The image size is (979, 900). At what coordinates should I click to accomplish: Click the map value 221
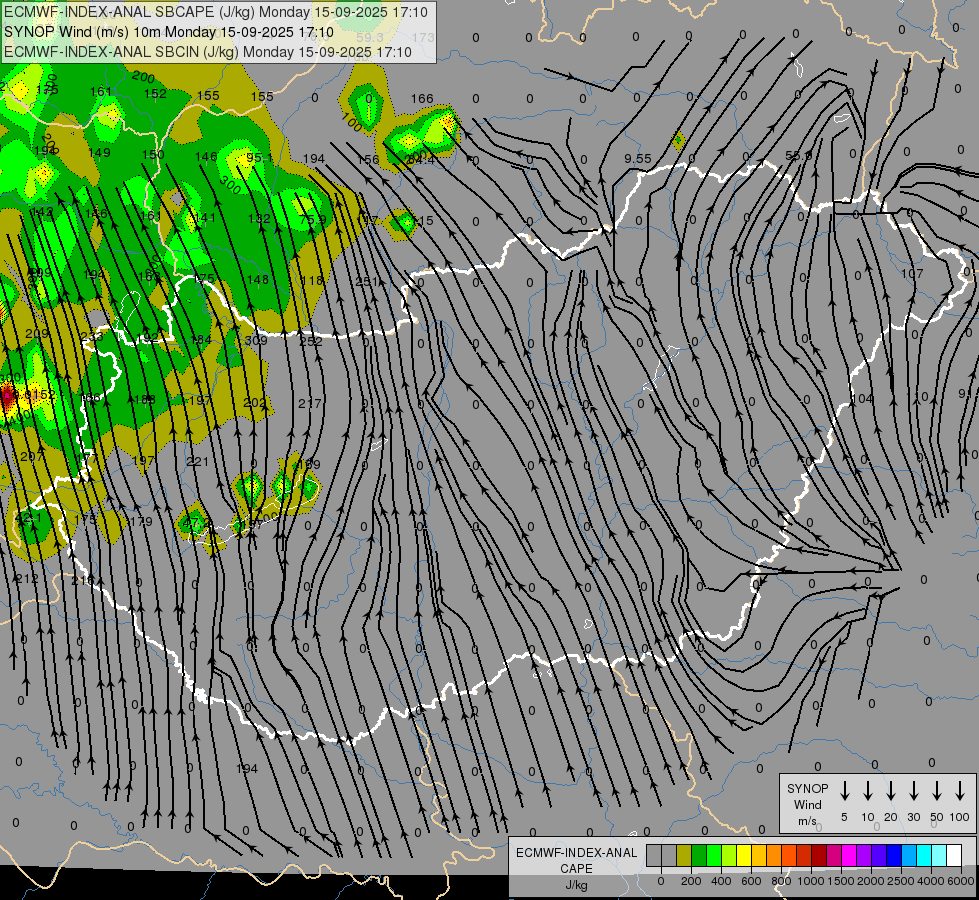[197, 462]
